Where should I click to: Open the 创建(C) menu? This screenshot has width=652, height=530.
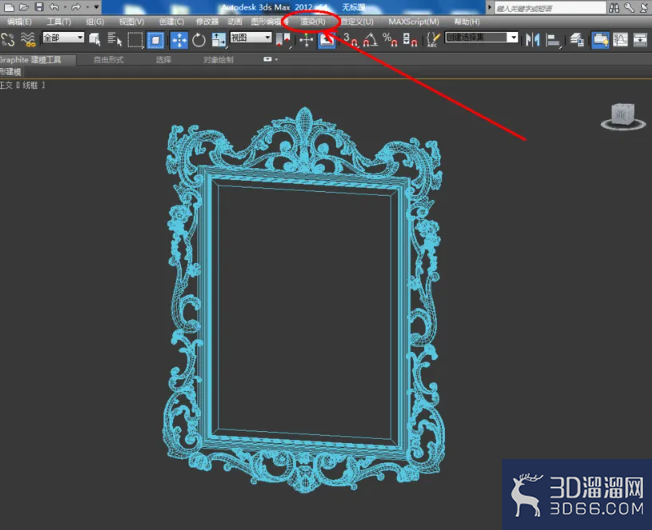[x=171, y=22]
